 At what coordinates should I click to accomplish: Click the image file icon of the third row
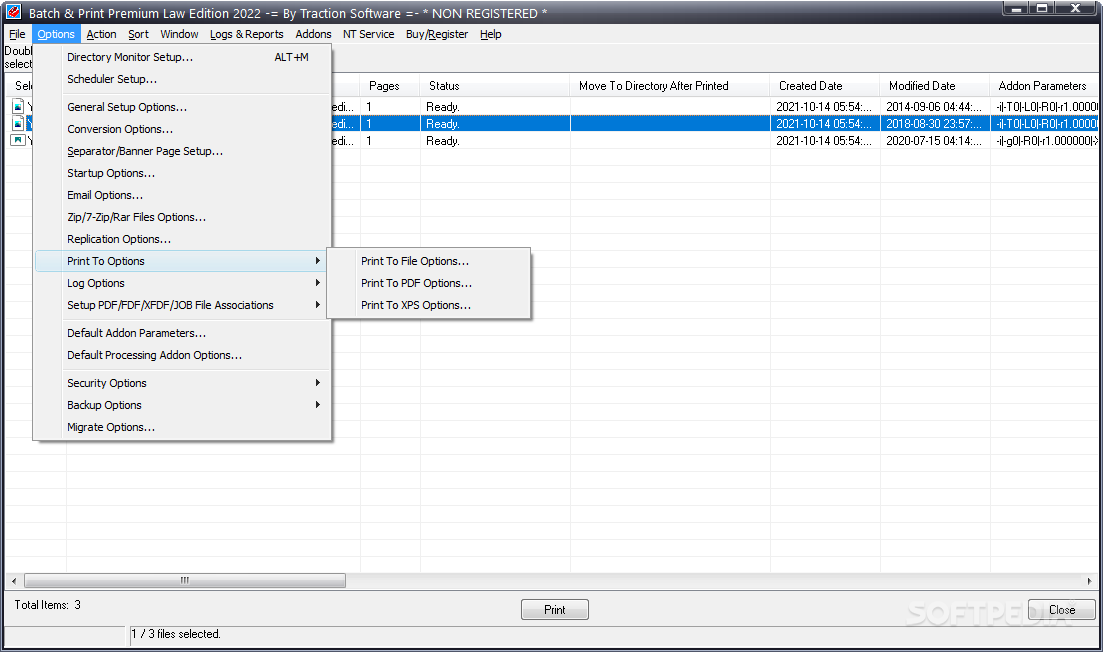coord(18,140)
